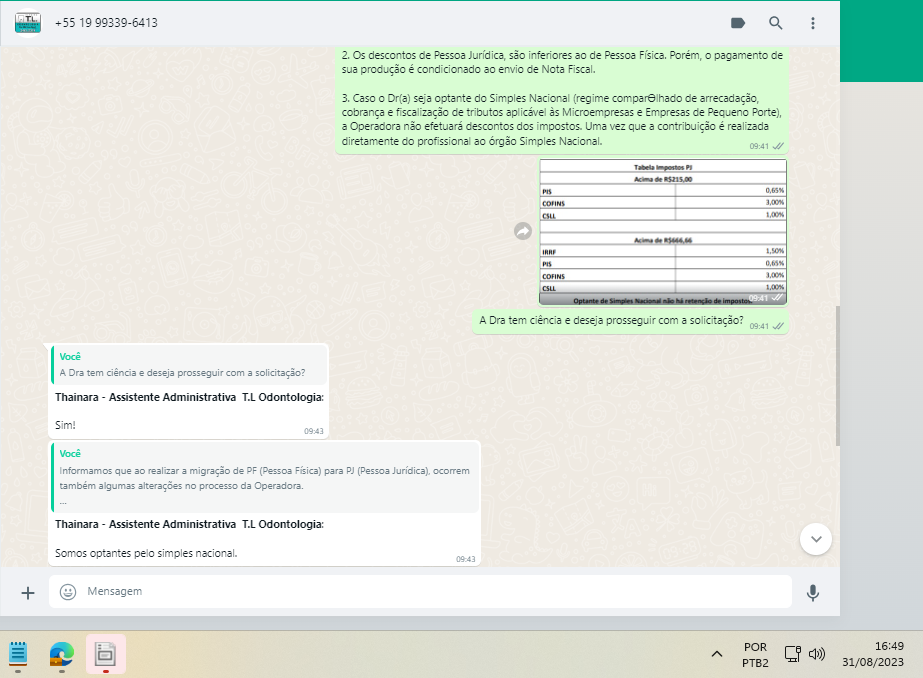Search messages with the magnifier icon

pyautogui.click(x=776, y=23)
